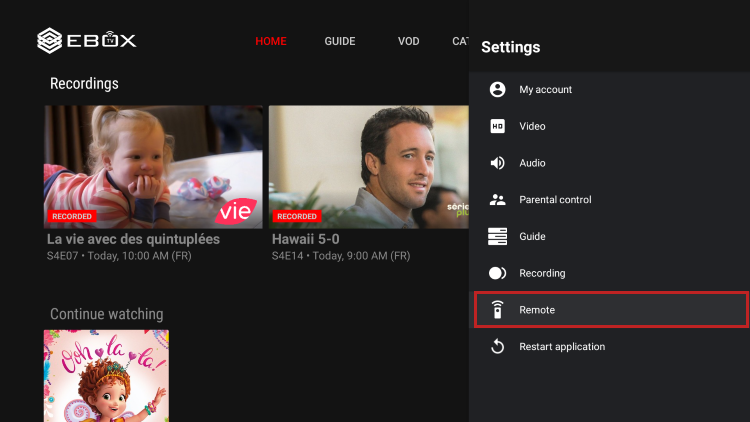This screenshot has width=750, height=422.
Task: Resume the cartoon under Continue watching
Action: click(106, 375)
